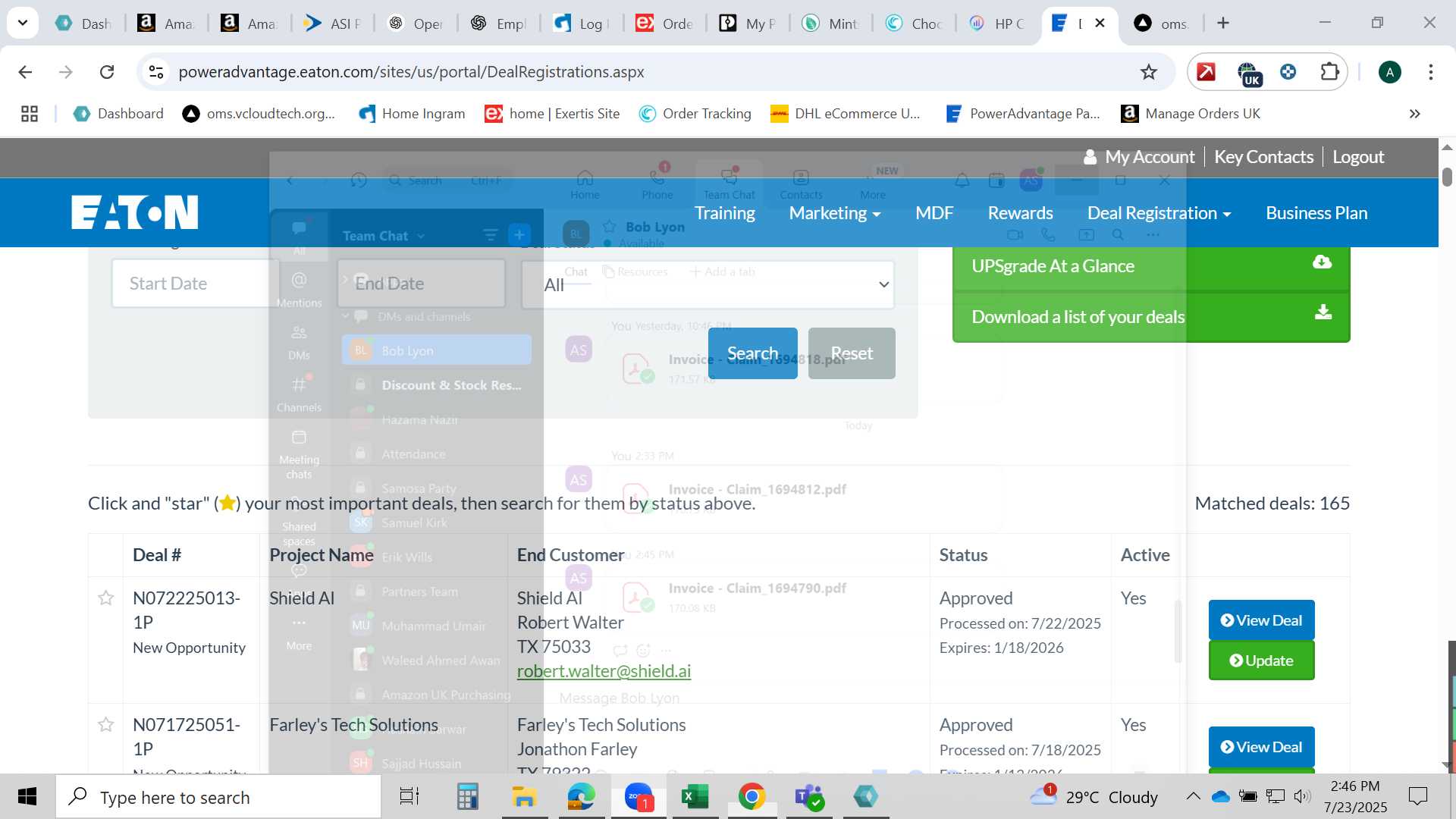Open the MDF menu item
Image resolution: width=1456 pixels, height=819 pixels.
pos(934,213)
